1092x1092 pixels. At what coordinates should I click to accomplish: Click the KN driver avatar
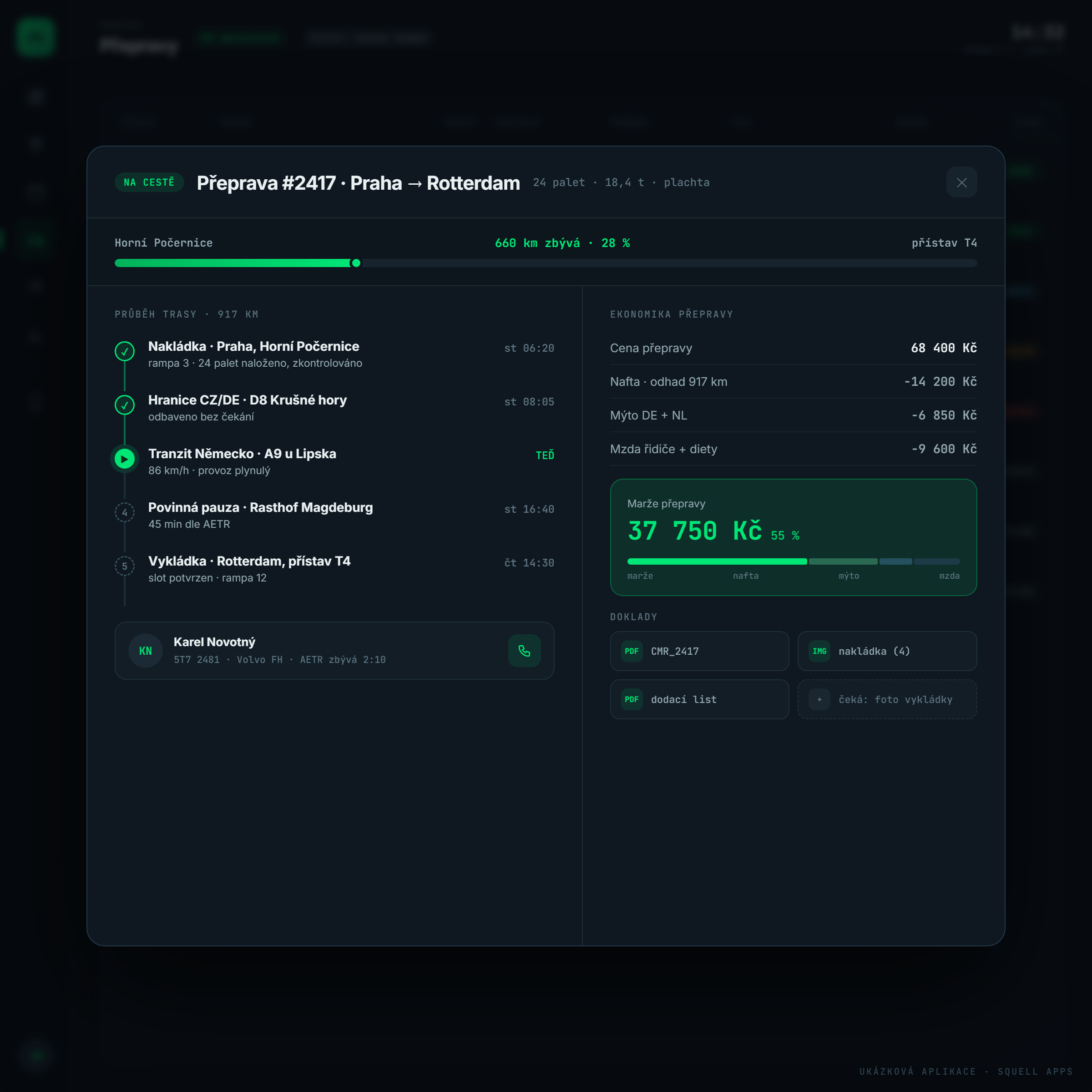coord(145,651)
